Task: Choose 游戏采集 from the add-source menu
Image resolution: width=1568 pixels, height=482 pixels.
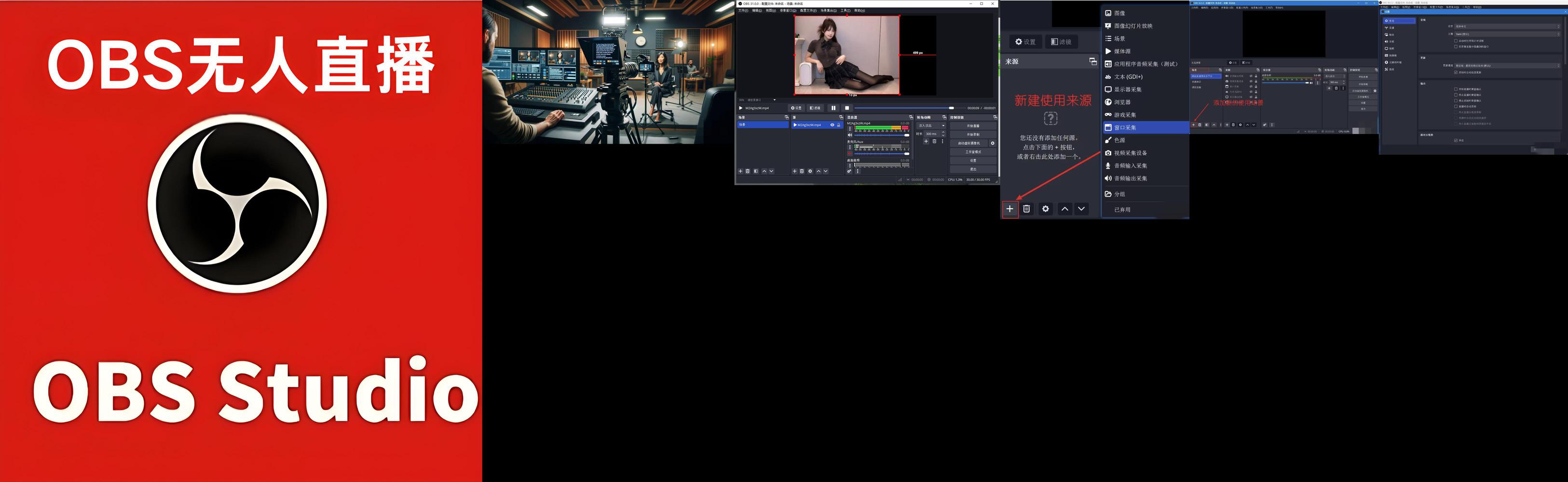Action: coord(1145,115)
